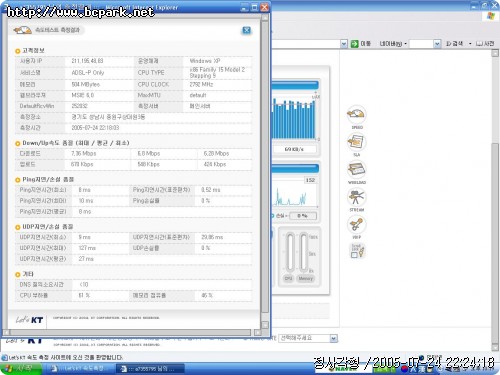This screenshot has width=500, height=375.
Task: Click the IP address 211.195.48.83
Action: tap(87, 61)
